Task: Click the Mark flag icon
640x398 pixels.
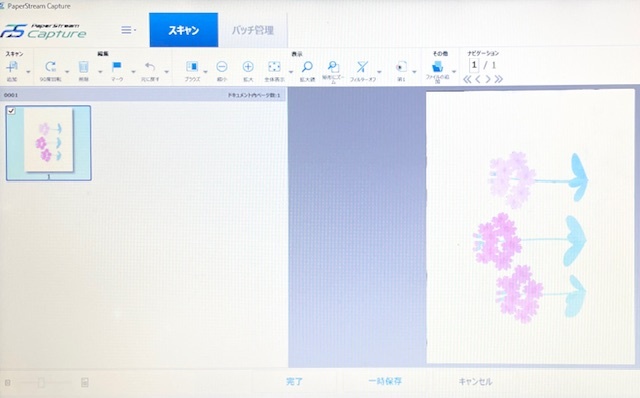Action: (117, 67)
